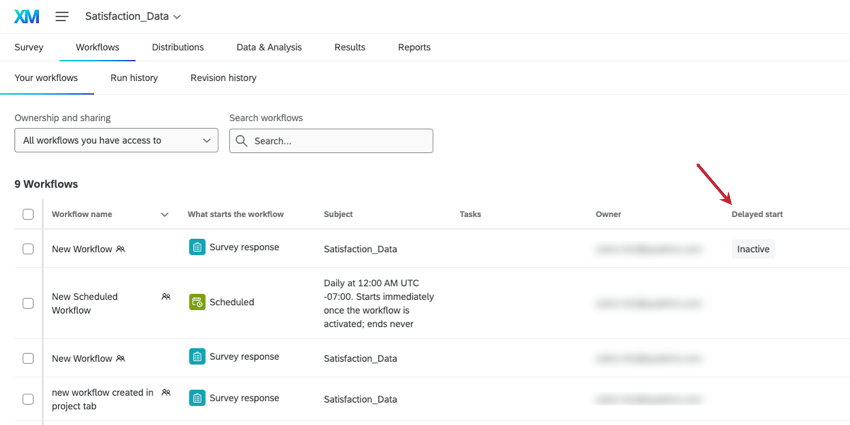Open the hamburger navigation menu
This screenshot has width=850, height=425.
point(62,16)
